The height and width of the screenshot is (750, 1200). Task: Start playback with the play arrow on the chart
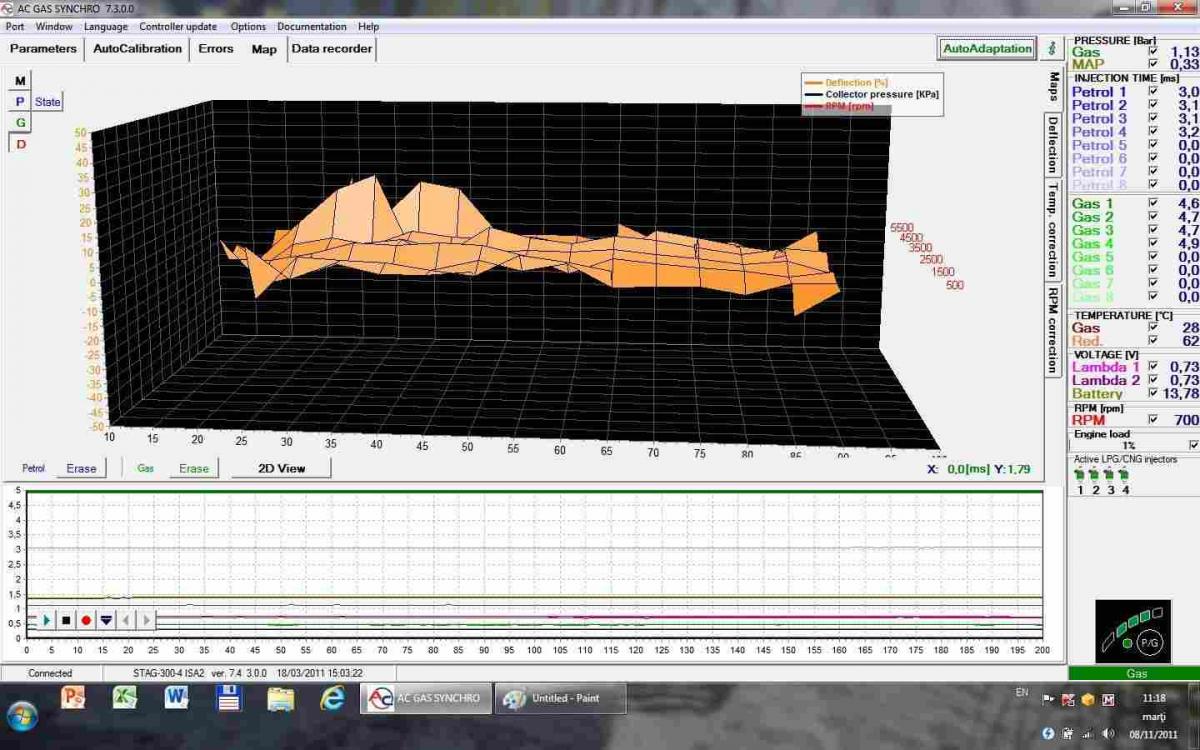46,620
